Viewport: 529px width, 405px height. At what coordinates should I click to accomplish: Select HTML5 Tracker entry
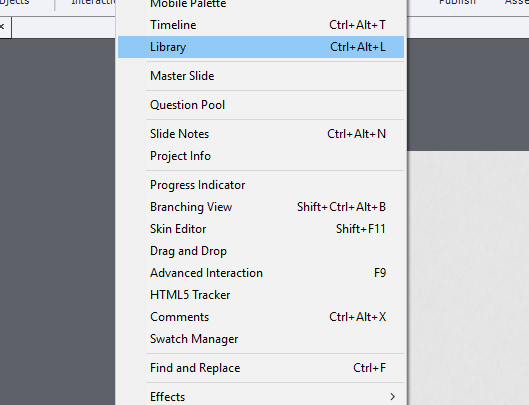(261, 295)
